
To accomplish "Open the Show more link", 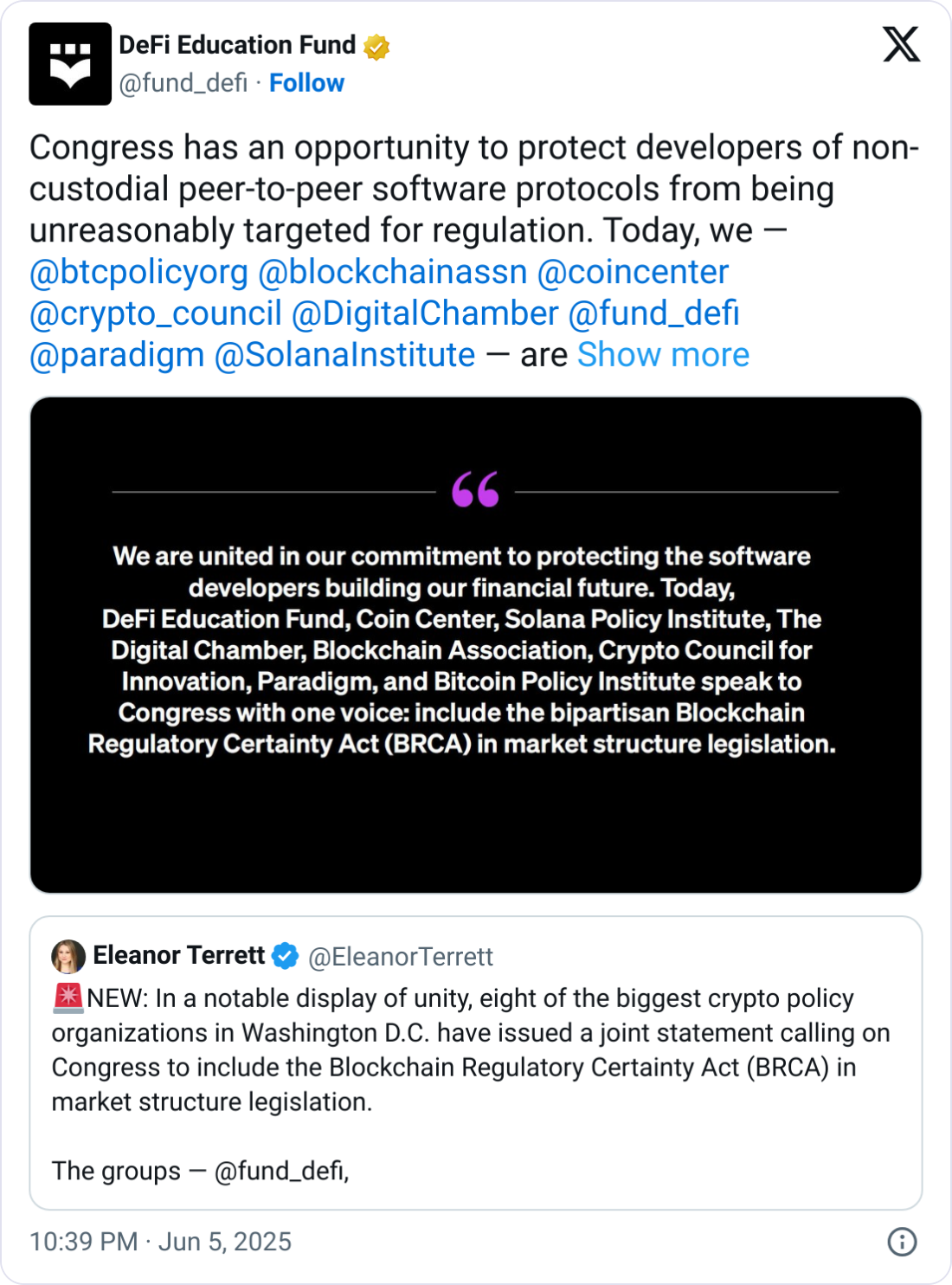I will 662,353.
